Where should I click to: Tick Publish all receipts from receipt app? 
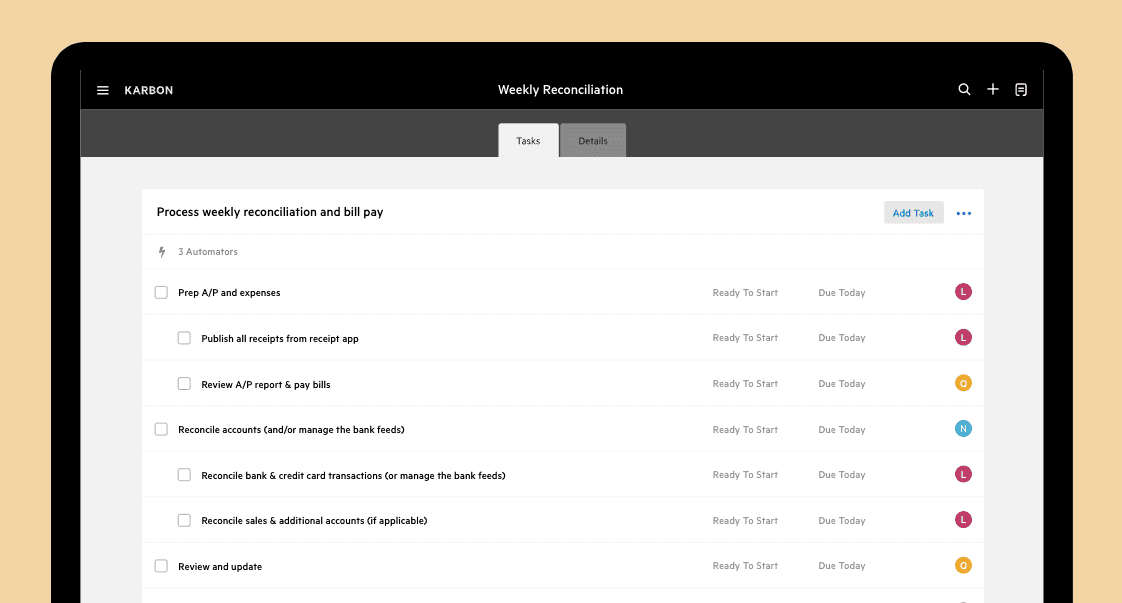(184, 338)
